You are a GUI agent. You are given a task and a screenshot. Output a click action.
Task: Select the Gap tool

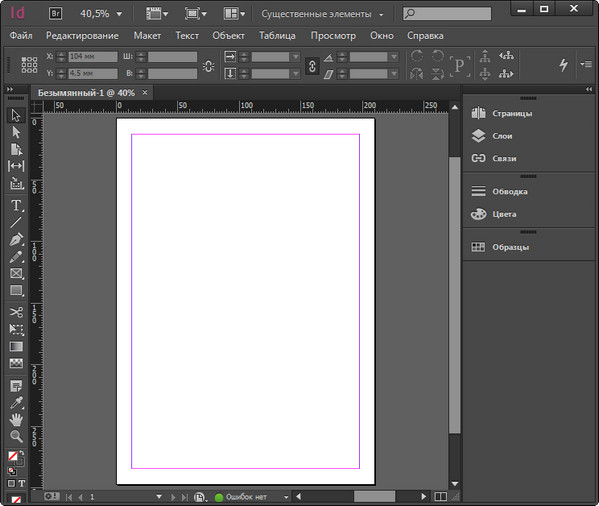coord(16,166)
